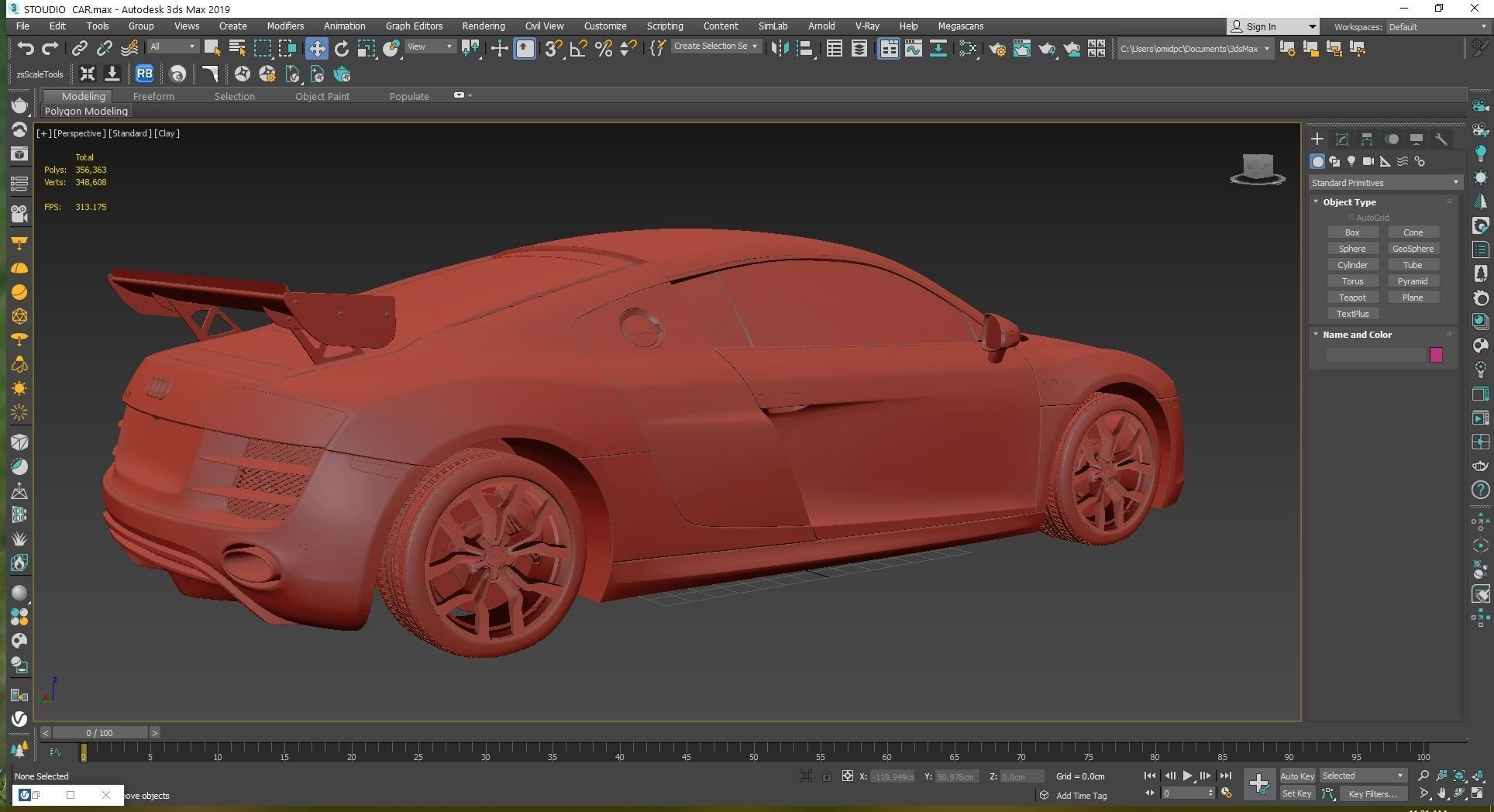
Task: Click the ViewCube in the viewport
Action: (1258, 170)
